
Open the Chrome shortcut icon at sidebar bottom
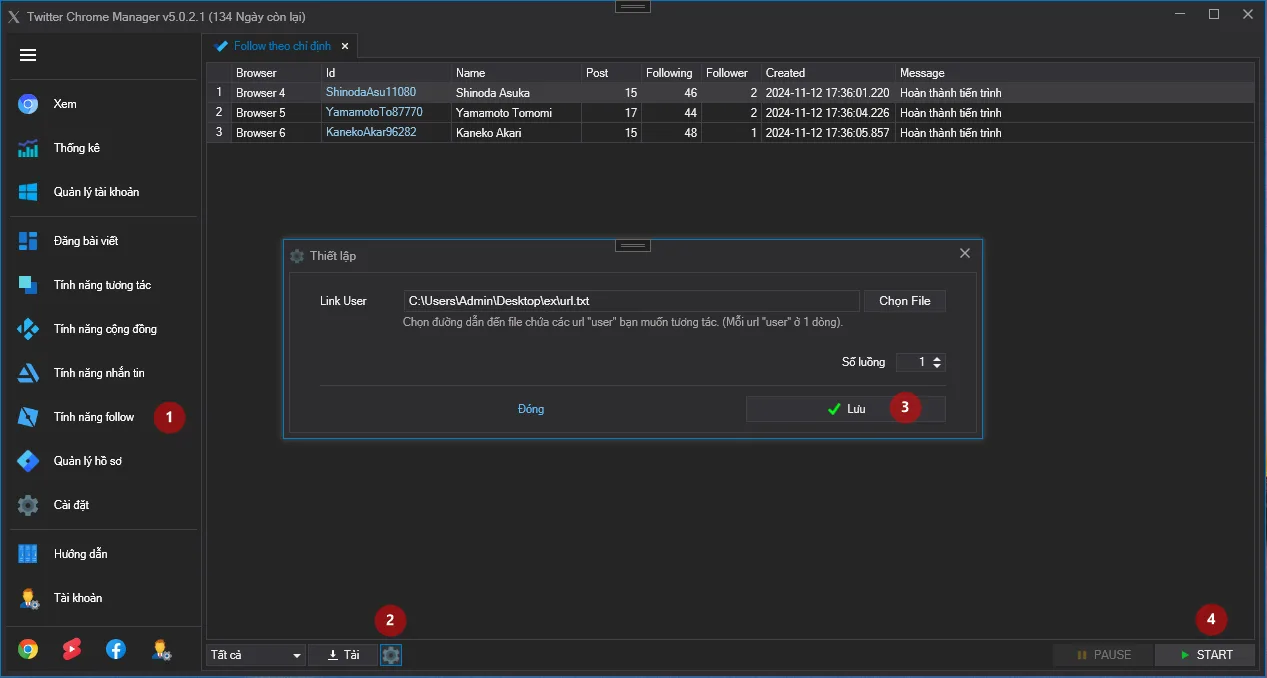click(28, 649)
